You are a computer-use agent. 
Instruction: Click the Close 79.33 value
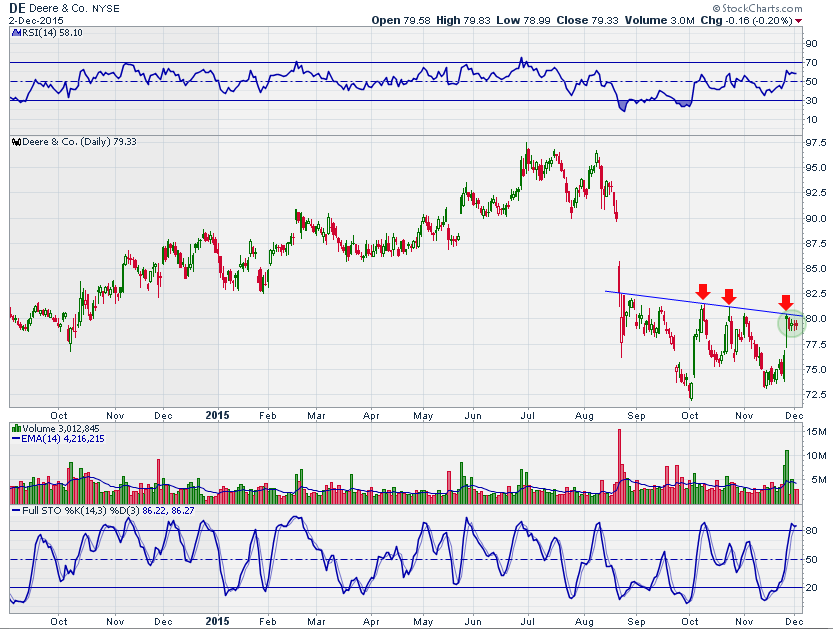[588, 20]
